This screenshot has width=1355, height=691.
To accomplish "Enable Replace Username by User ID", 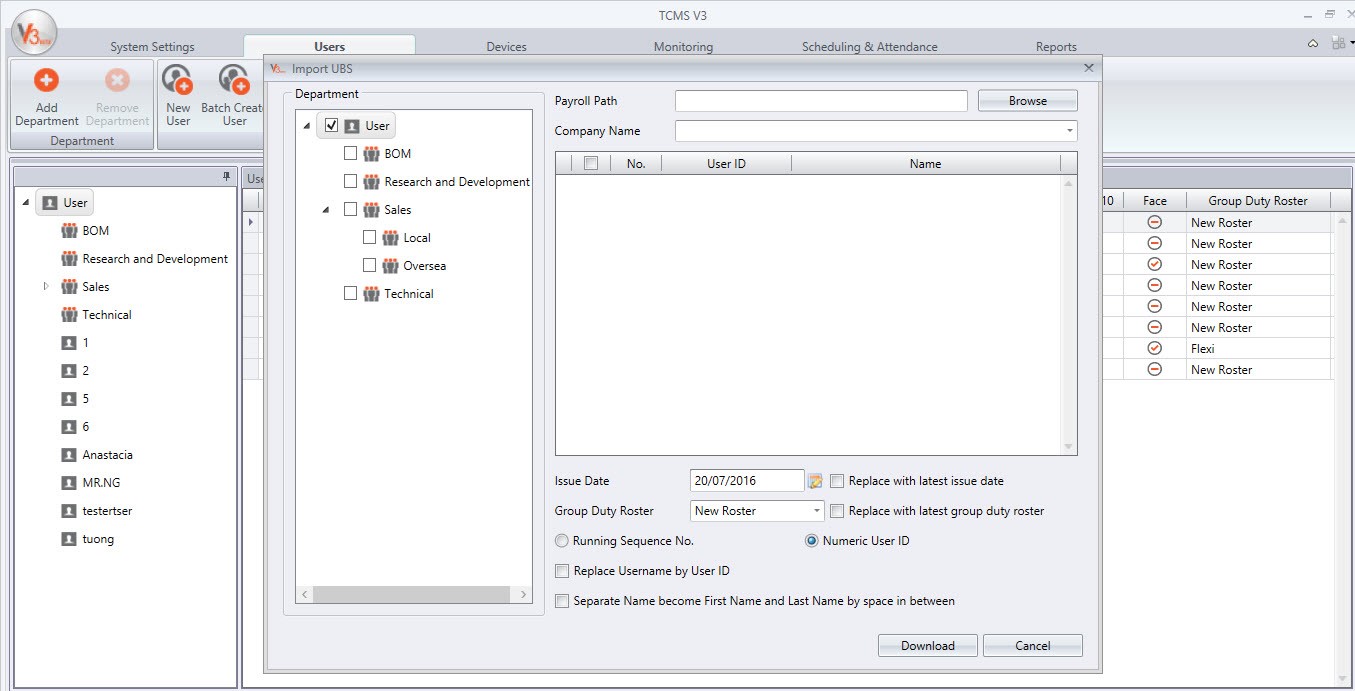I will coord(562,571).
